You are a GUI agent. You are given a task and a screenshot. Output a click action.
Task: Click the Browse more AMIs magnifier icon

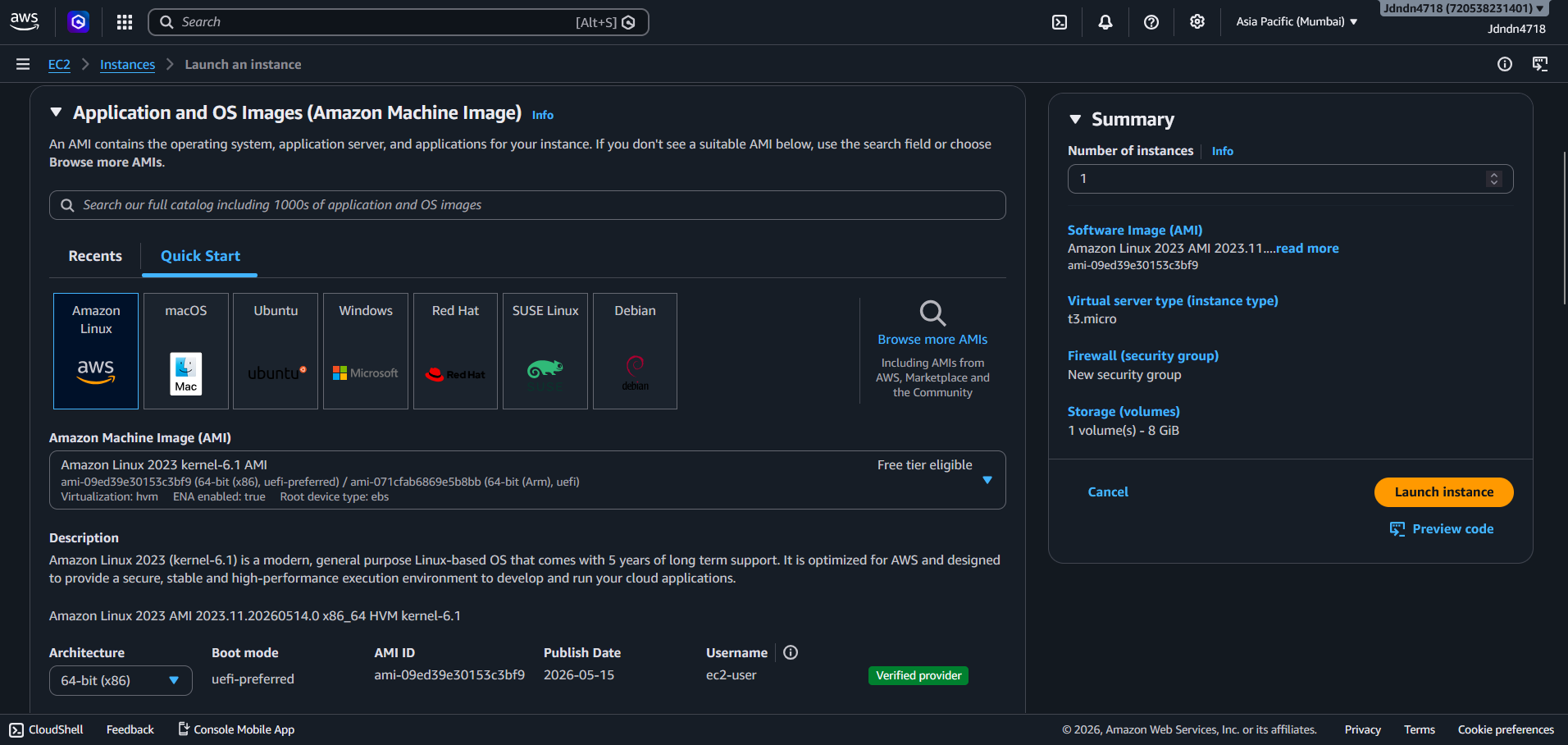click(x=932, y=313)
